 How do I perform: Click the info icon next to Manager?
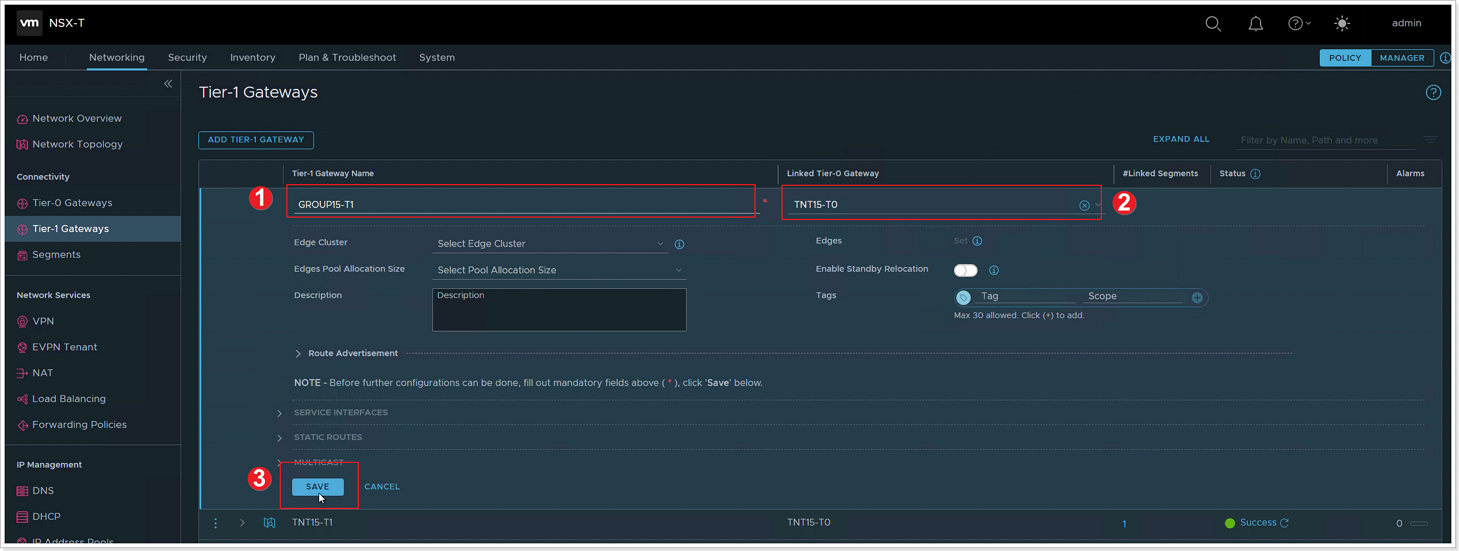tap(1445, 58)
